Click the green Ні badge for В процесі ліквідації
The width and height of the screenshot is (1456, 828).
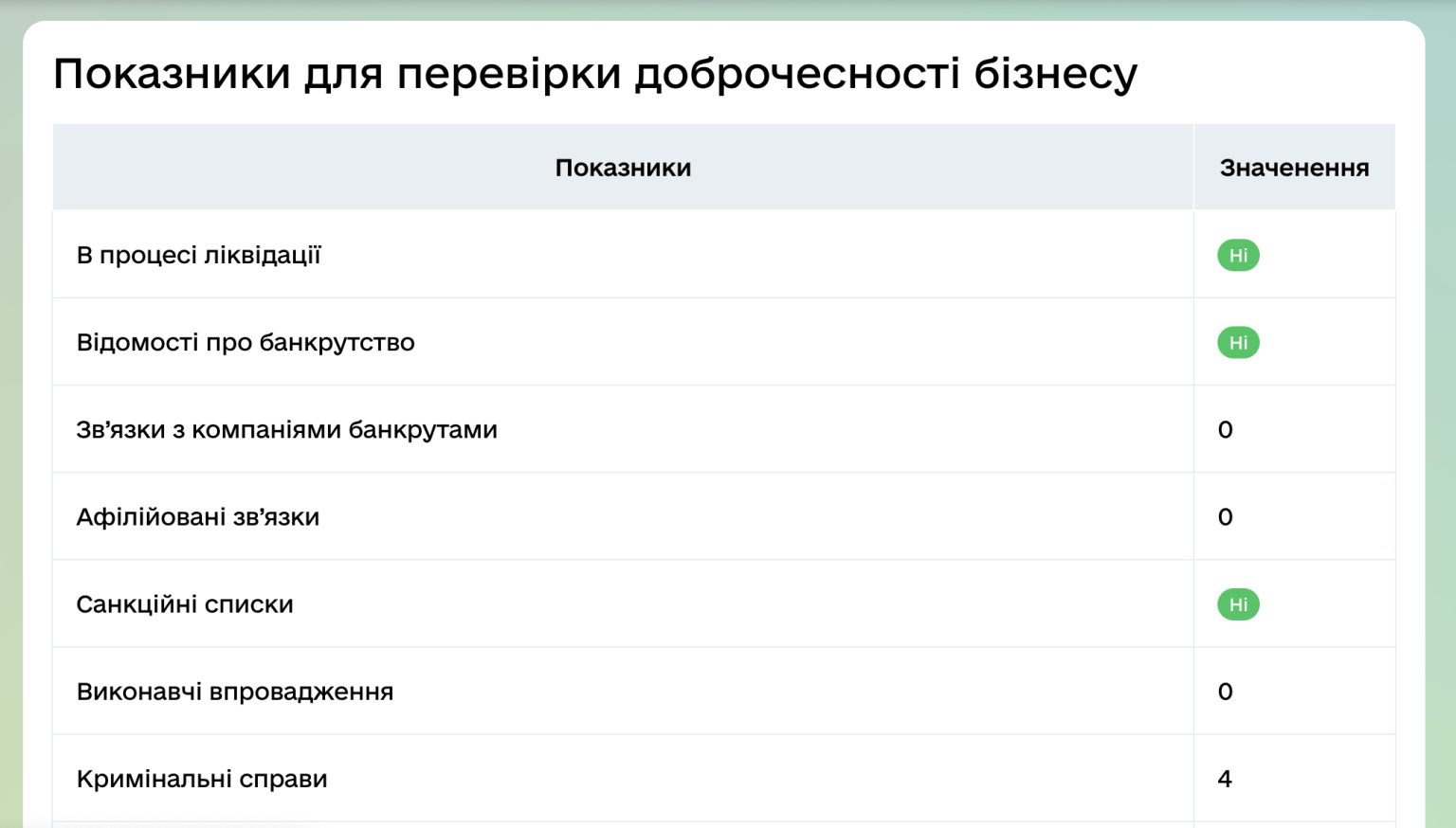pyautogui.click(x=1238, y=256)
